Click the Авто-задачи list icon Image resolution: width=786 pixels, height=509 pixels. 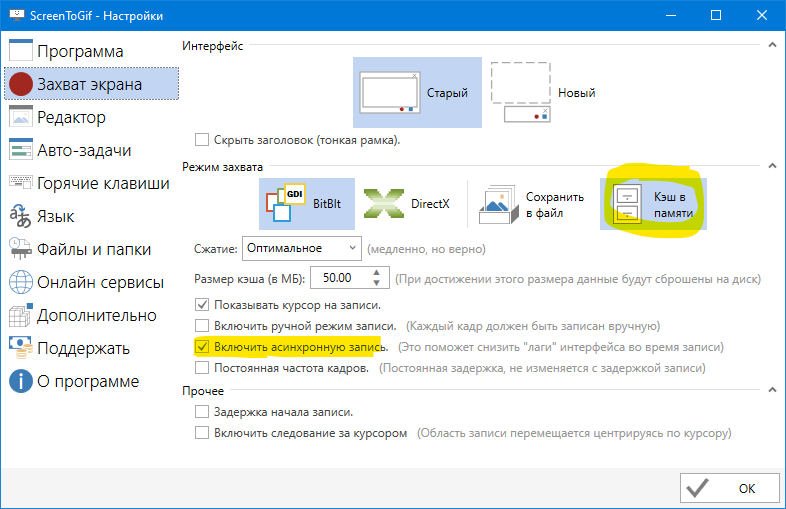point(21,149)
